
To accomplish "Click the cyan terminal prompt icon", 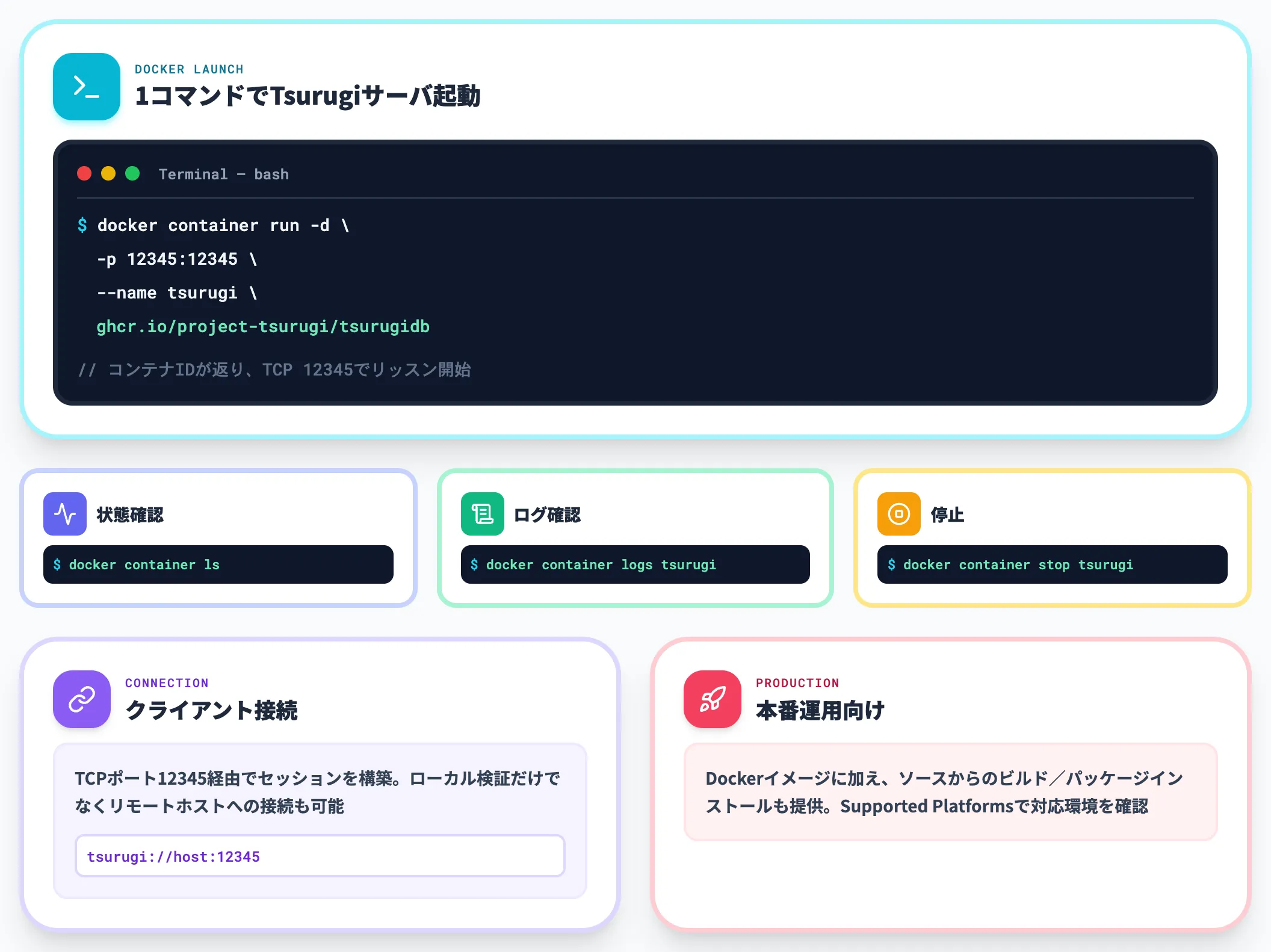I will click(87, 87).
